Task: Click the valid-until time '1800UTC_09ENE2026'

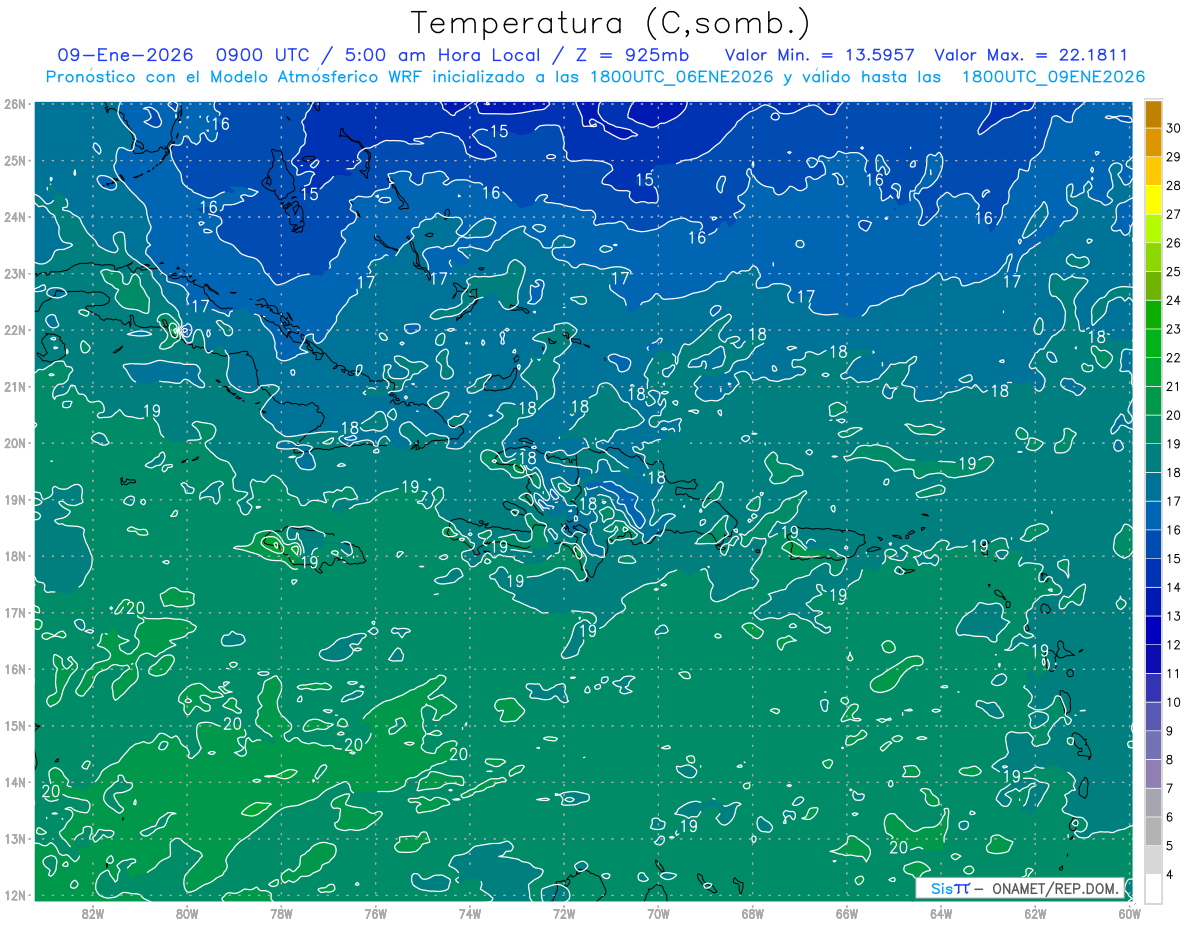Action: click(1053, 77)
